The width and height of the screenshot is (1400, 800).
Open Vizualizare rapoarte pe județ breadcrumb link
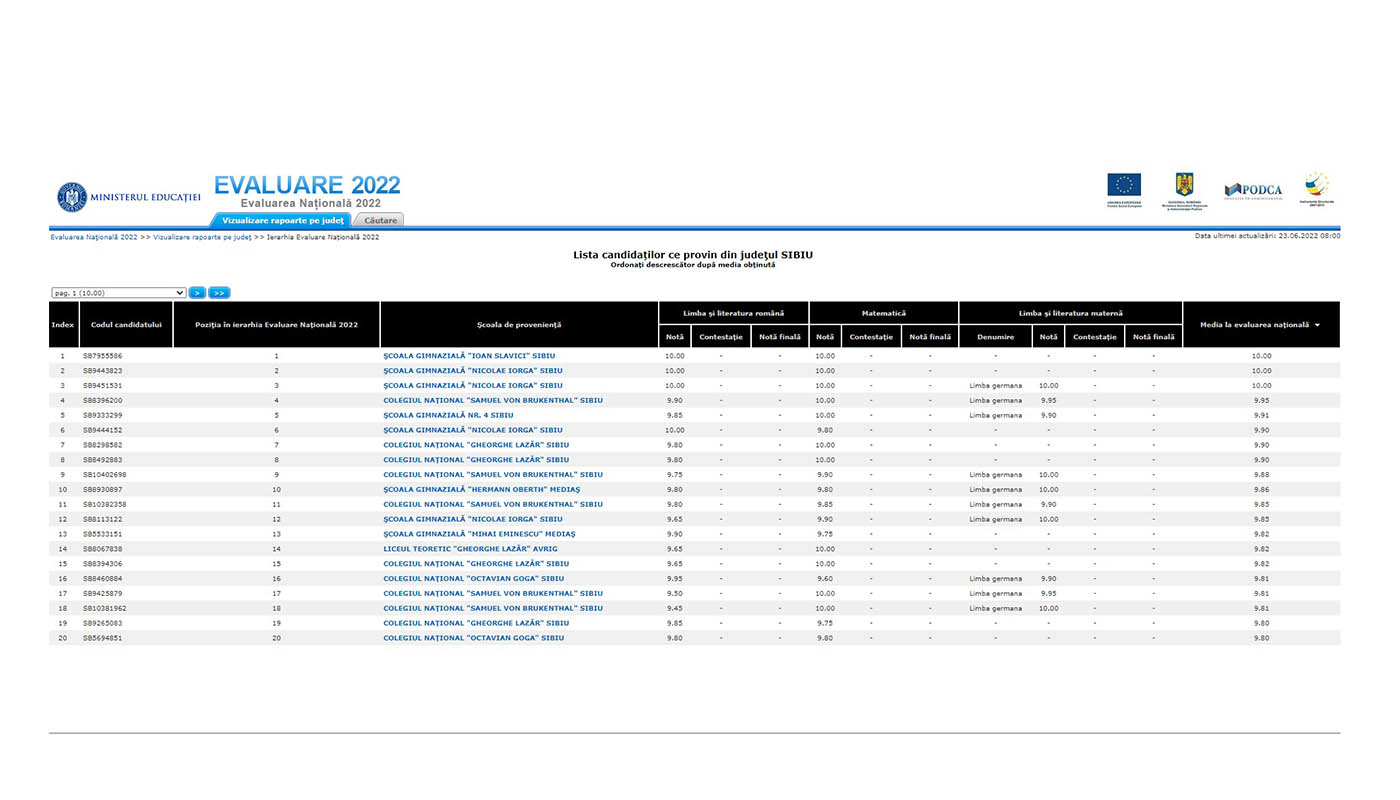click(202, 237)
